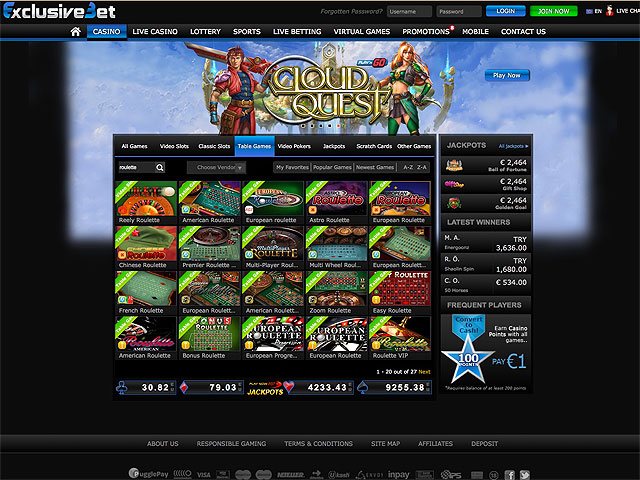Image resolution: width=640 pixels, height=480 pixels.
Task: Open the Facebook icon in footer
Action: (x=509, y=475)
